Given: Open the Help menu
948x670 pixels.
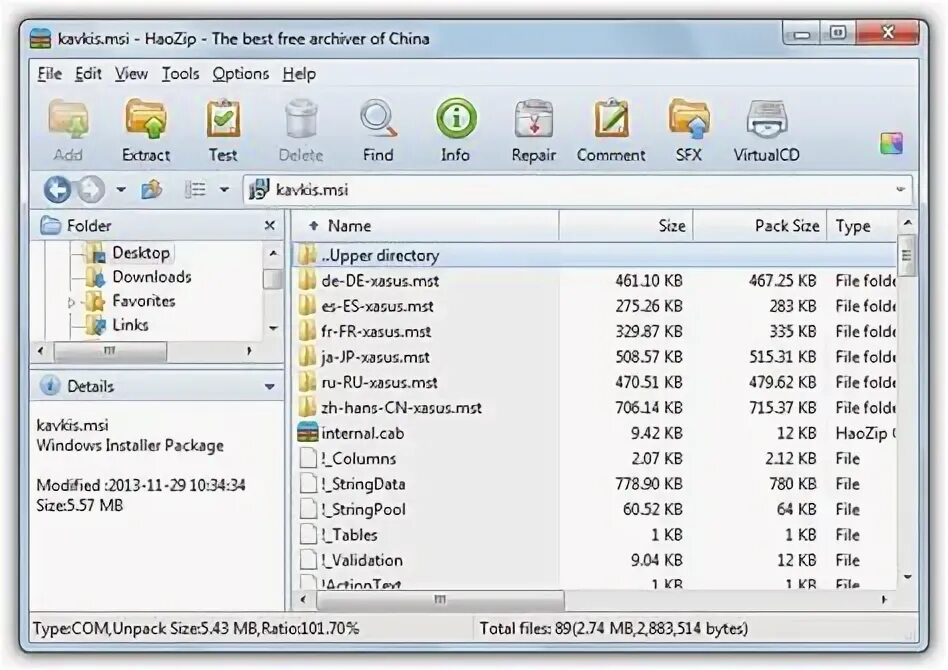Looking at the screenshot, I should [x=299, y=74].
